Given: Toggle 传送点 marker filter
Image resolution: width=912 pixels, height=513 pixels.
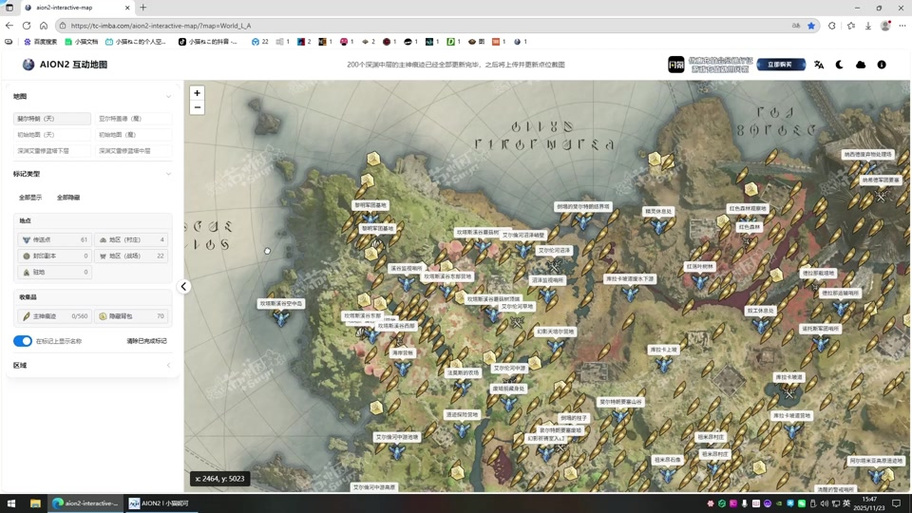Looking at the screenshot, I should [x=54, y=240].
